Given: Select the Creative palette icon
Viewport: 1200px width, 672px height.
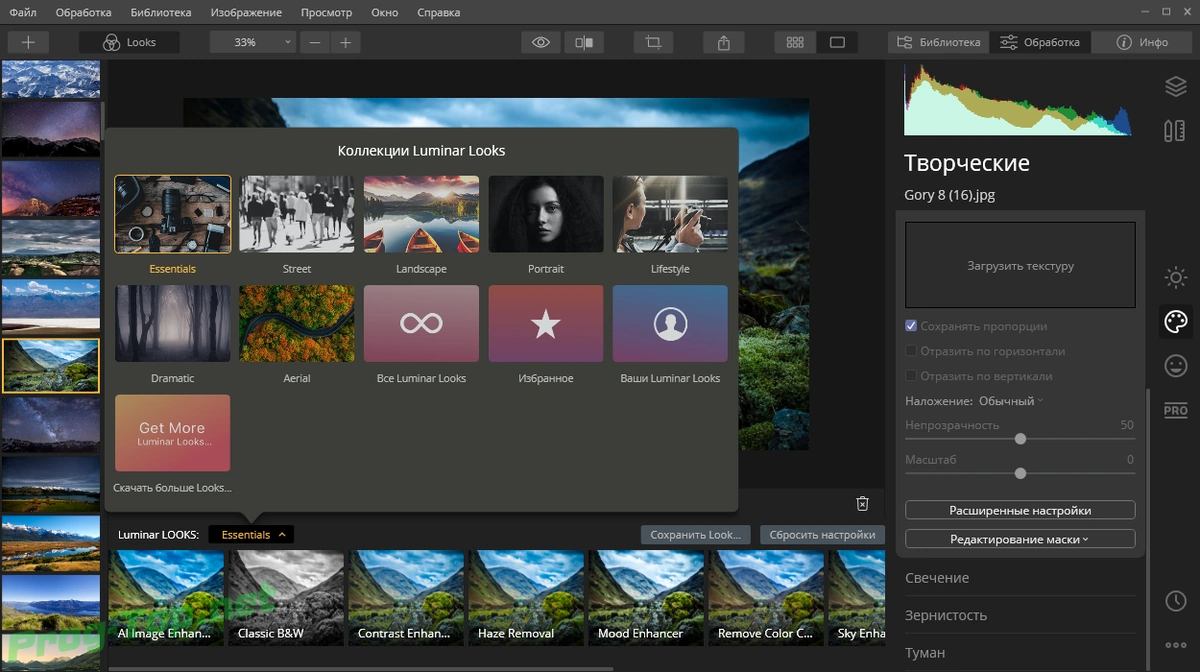Looking at the screenshot, I should point(1175,321).
